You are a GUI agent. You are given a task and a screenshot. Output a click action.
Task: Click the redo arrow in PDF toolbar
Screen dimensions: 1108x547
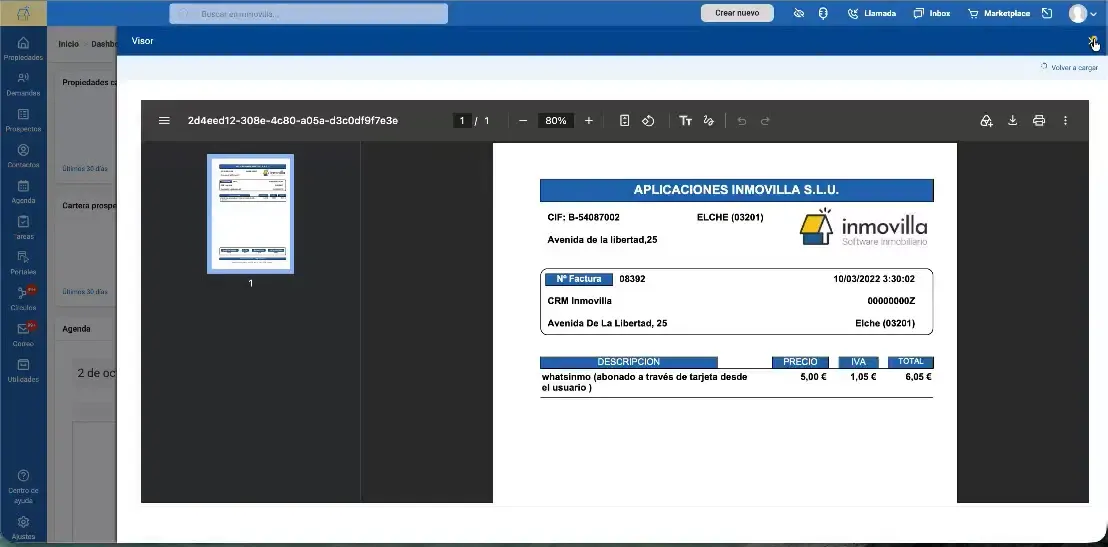pyautogui.click(x=765, y=121)
